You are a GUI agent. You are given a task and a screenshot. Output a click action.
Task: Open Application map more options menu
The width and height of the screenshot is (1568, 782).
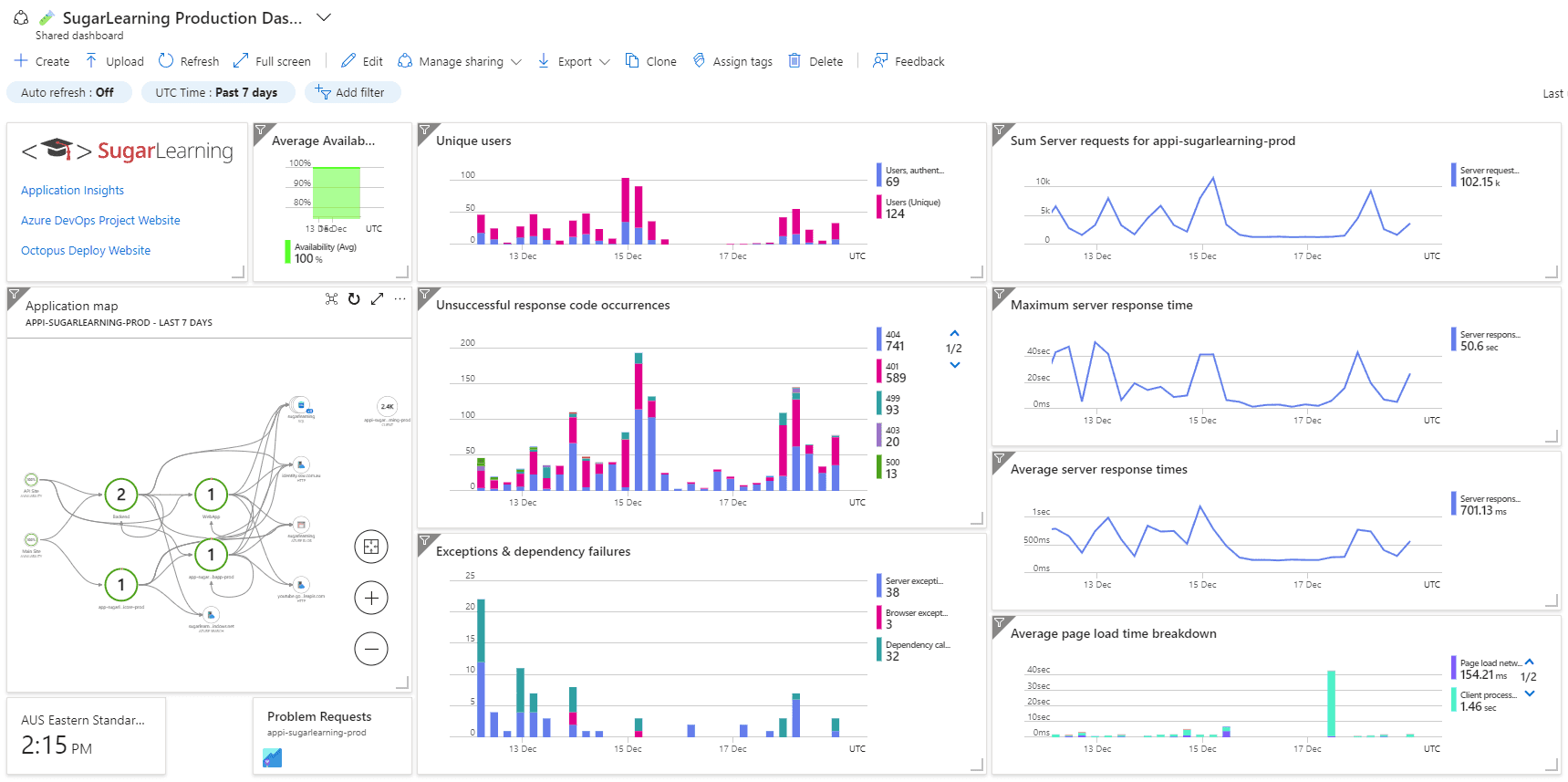[400, 299]
